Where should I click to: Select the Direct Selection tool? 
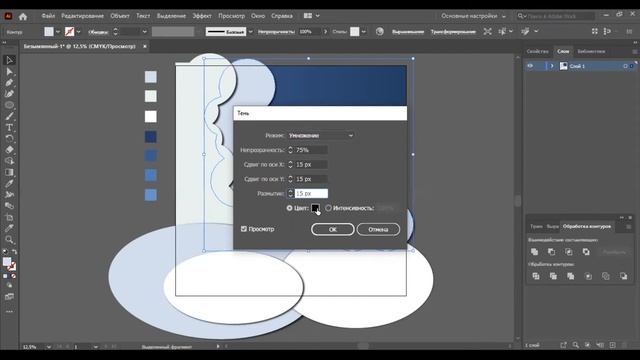click(x=9, y=72)
